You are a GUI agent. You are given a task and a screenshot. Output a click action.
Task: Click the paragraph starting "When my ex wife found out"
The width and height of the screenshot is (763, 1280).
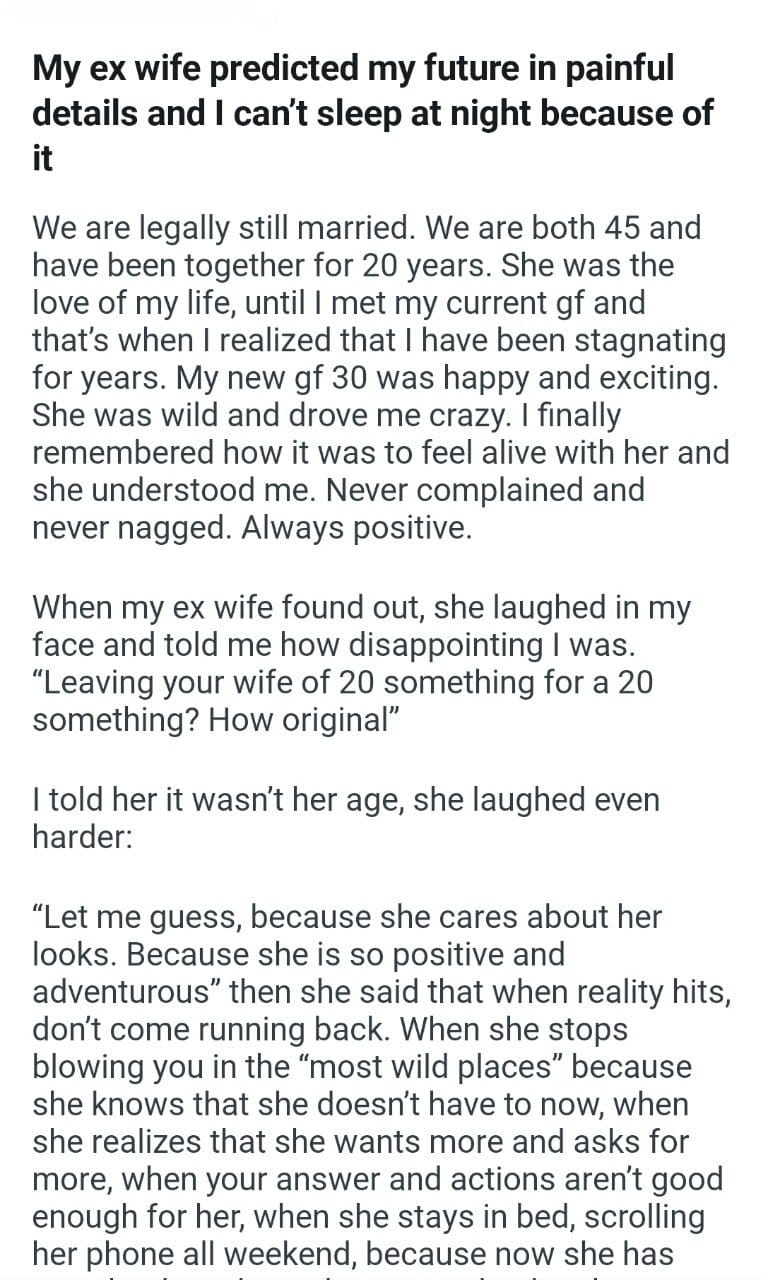coord(362,665)
